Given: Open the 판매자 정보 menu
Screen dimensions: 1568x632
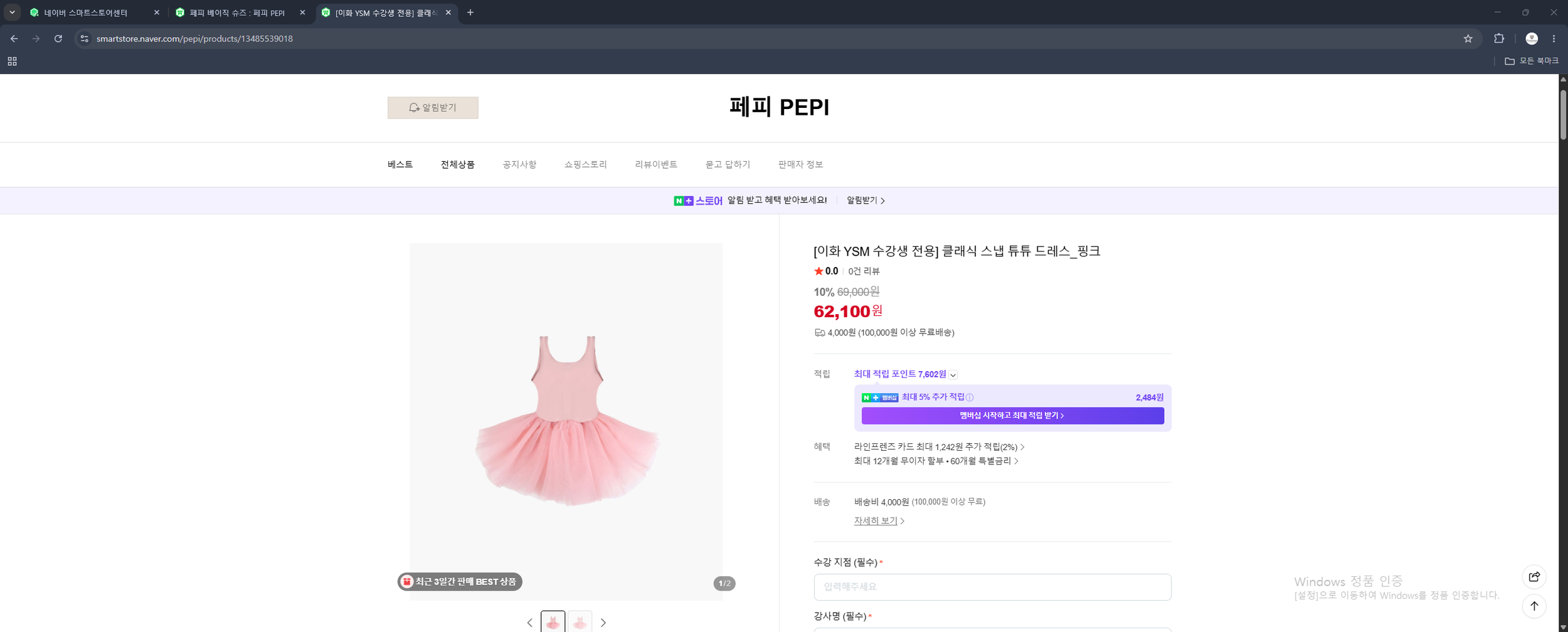Looking at the screenshot, I should [x=800, y=164].
